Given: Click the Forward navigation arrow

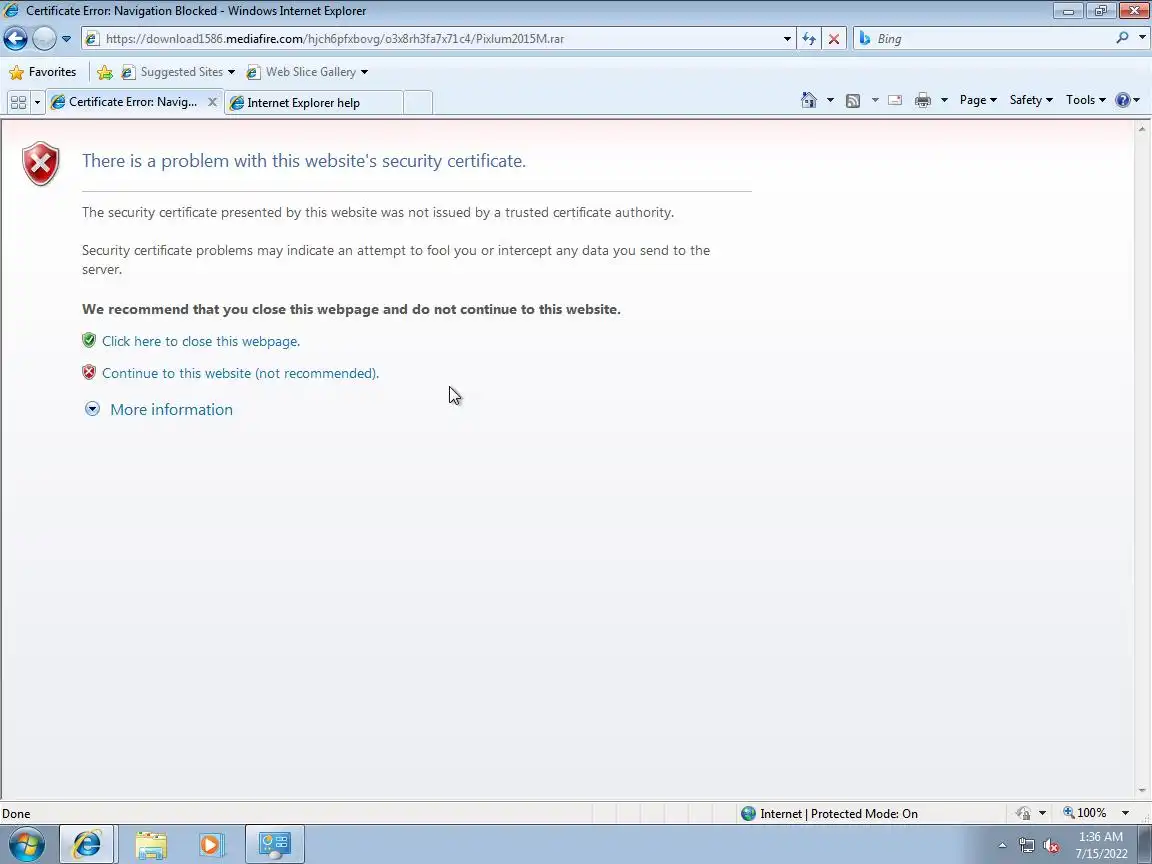Looking at the screenshot, I should 44,38.
